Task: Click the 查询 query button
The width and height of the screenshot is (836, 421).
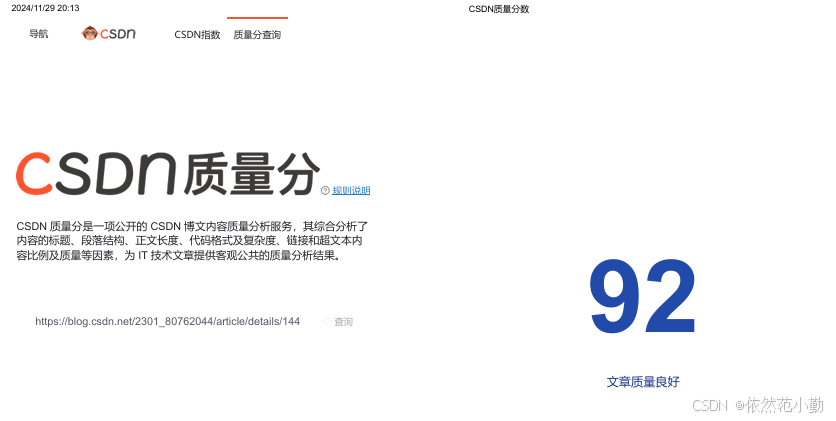Action: (343, 321)
